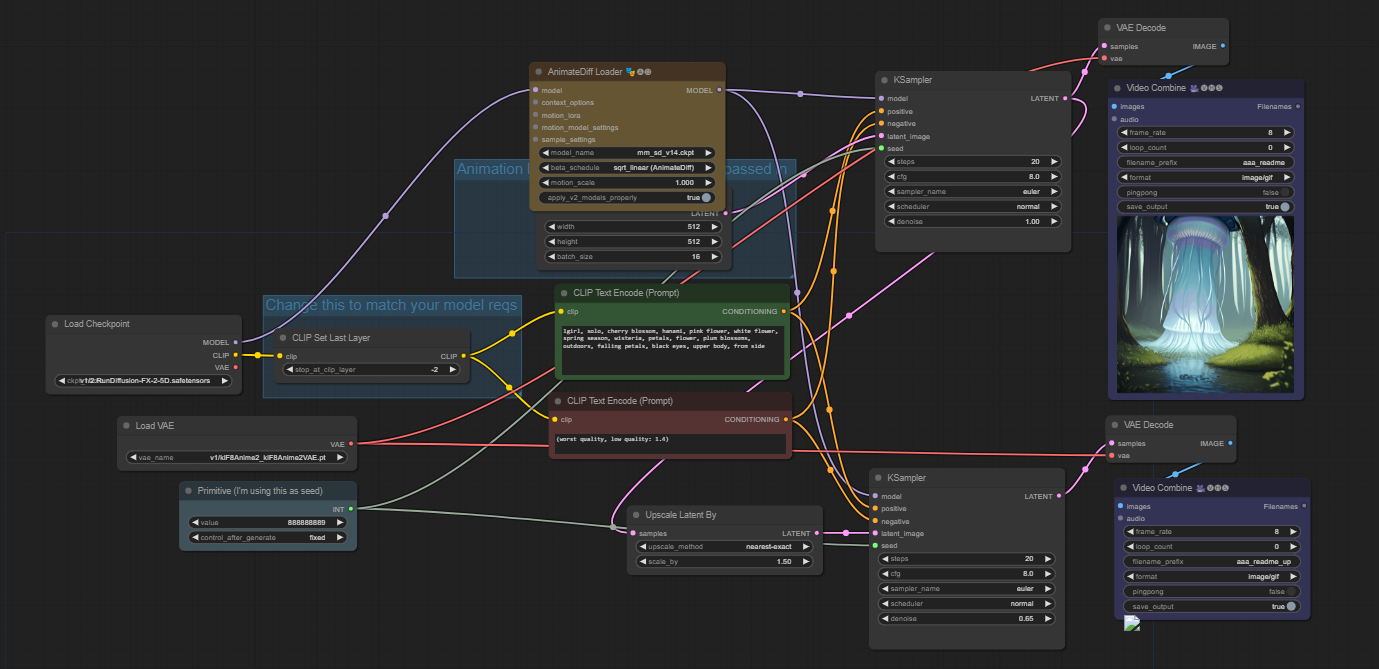This screenshot has width=1379, height=669.
Task: Open the format selector showing image/gif
Action: tap(1205, 176)
